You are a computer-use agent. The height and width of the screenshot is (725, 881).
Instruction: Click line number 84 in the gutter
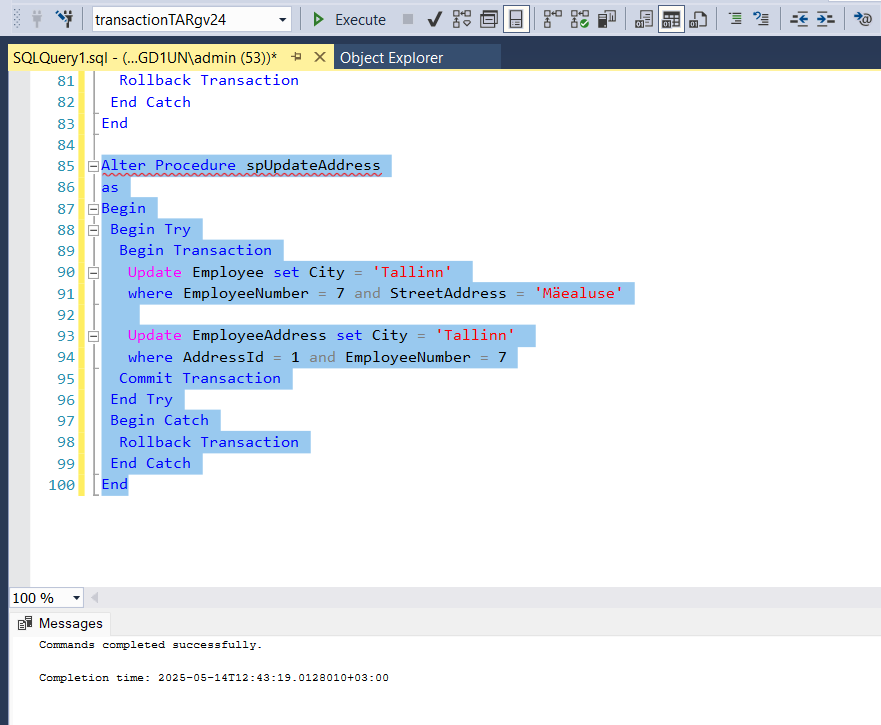(66, 145)
